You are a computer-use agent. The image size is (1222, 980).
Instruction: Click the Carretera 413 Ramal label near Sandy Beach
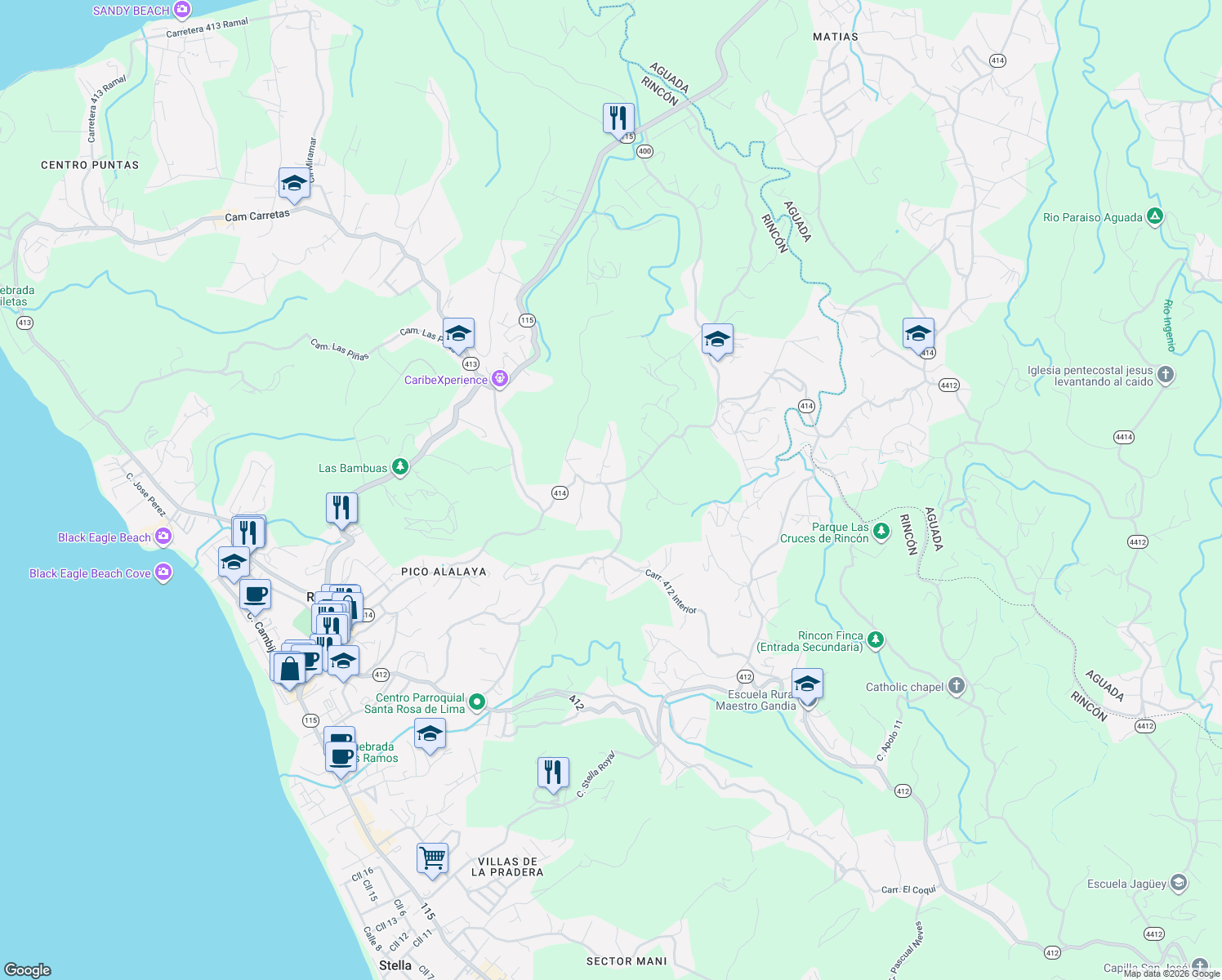207,29
